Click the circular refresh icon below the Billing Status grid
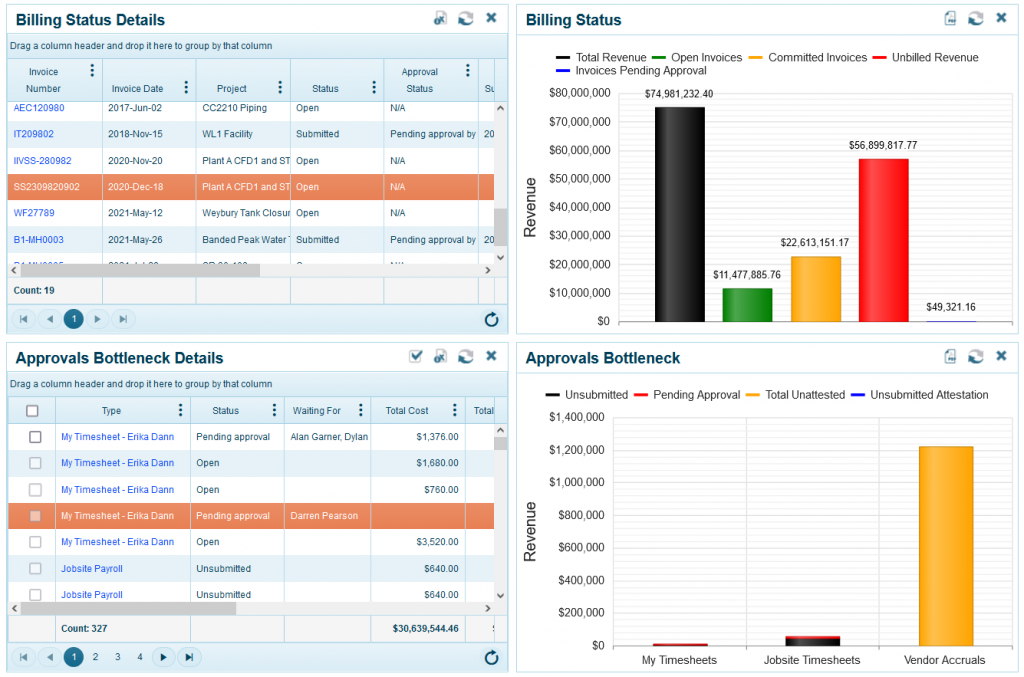The height and width of the screenshot is (677, 1024). click(491, 319)
